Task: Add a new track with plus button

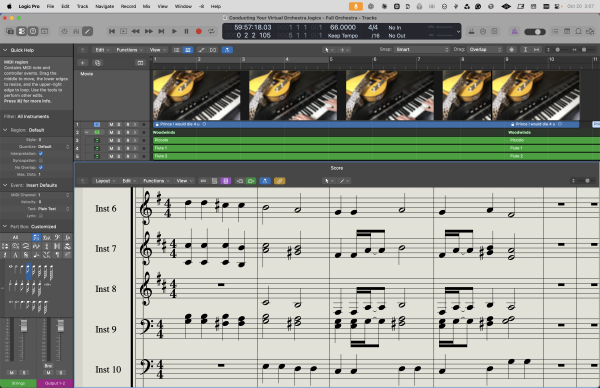Action: pos(83,63)
